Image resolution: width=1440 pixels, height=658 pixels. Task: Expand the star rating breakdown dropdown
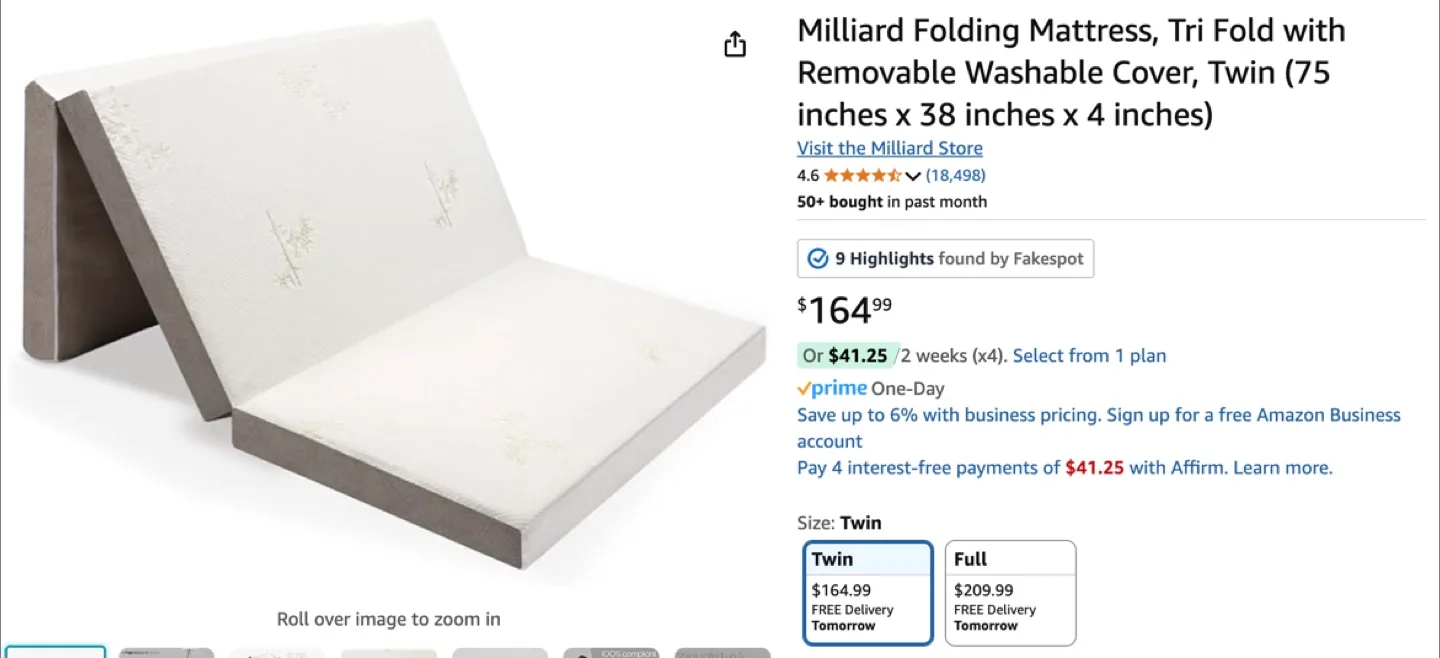click(913, 174)
